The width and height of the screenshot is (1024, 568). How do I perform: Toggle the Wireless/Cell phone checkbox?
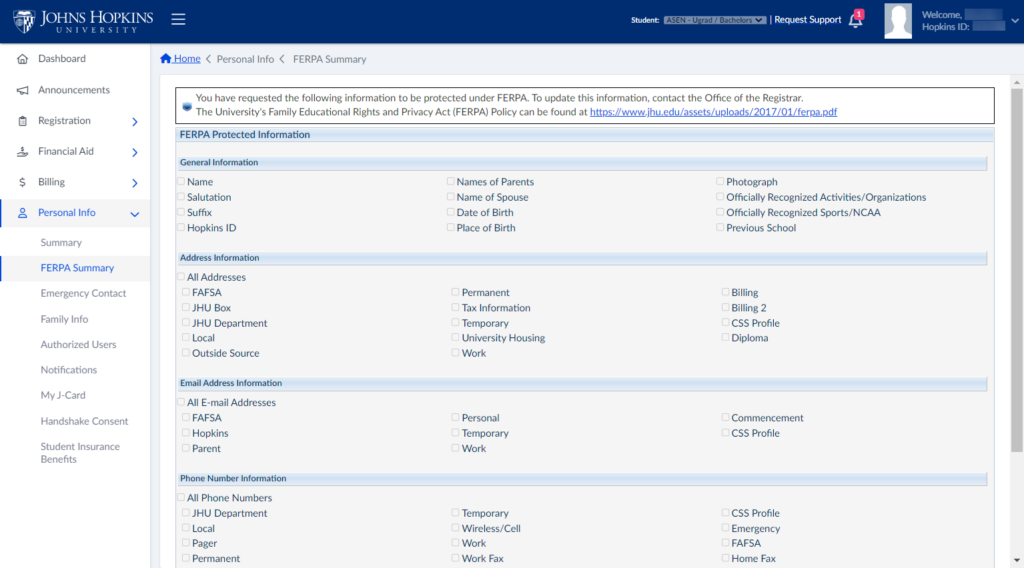[x=456, y=528]
